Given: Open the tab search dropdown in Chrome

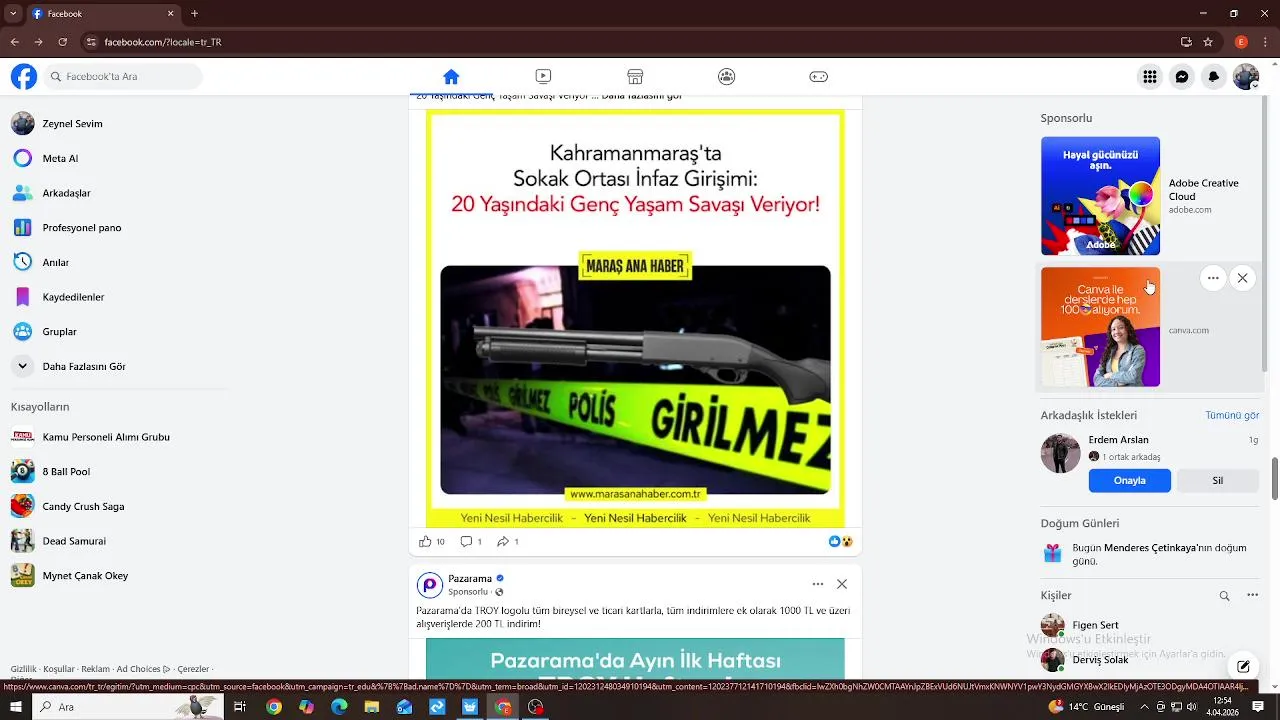Looking at the screenshot, I should pos(13,14).
